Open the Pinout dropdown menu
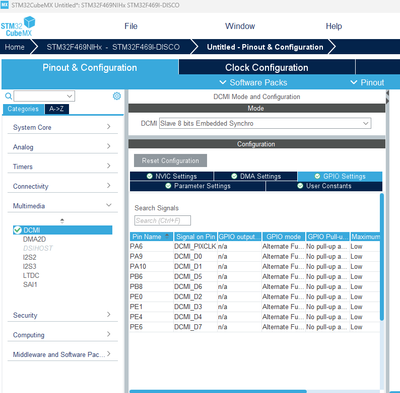This screenshot has width=400, height=393. pyautogui.click(x=367, y=82)
